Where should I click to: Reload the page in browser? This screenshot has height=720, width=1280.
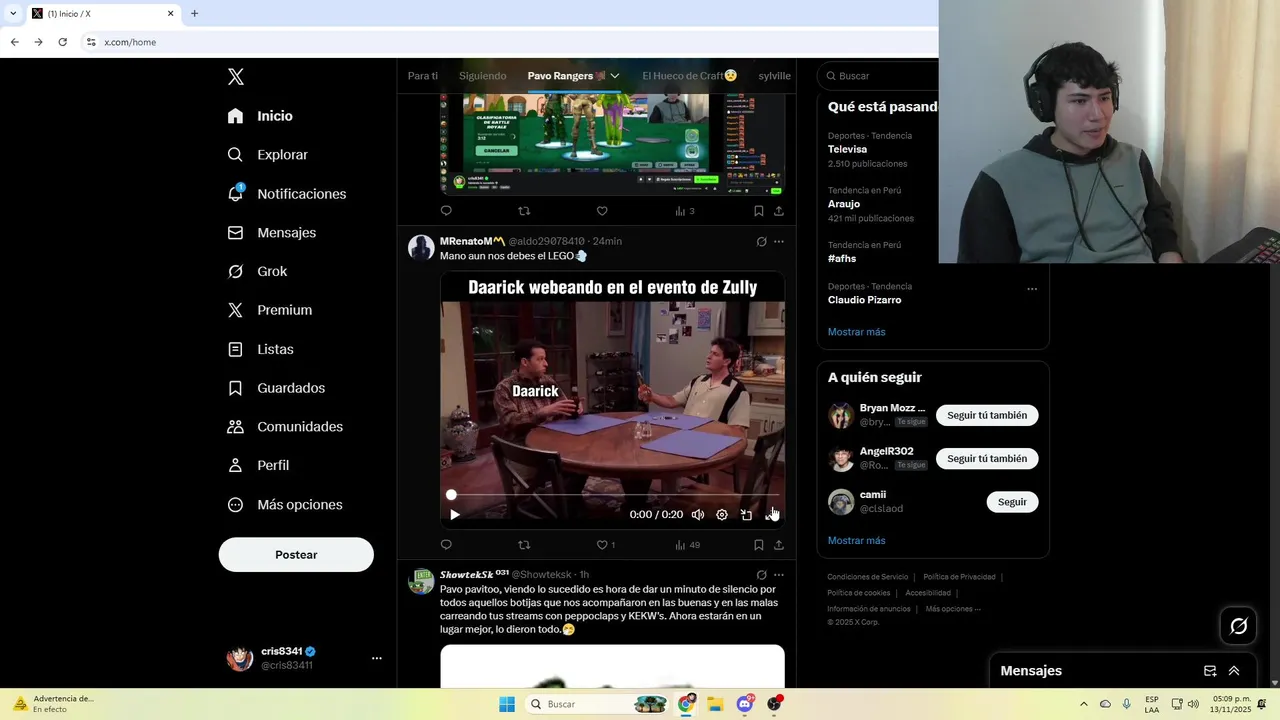point(62,42)
